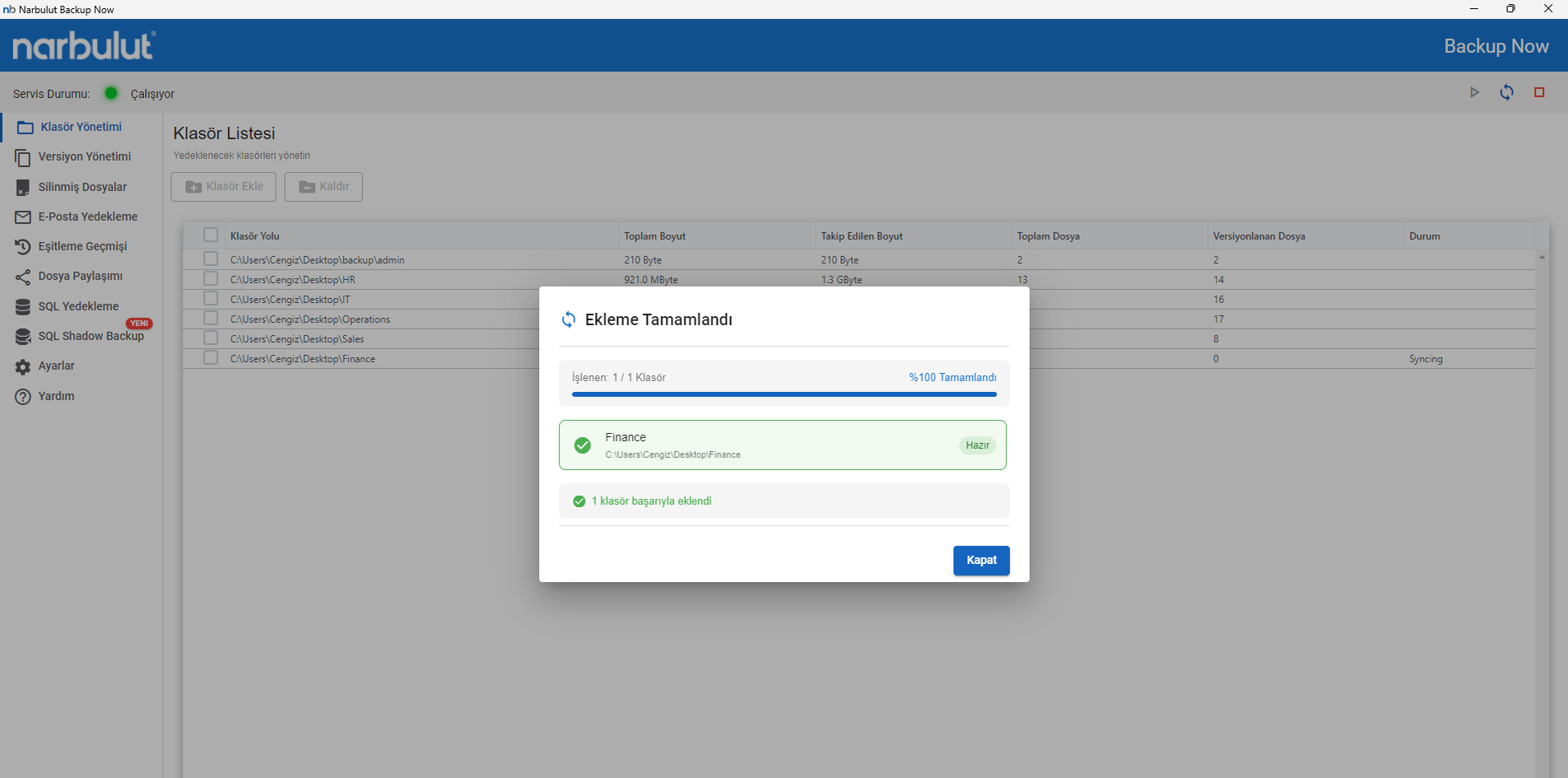Open Dosya Paylaşımı page
Viewport: 1568px width, 778px height.
(80, 276)
